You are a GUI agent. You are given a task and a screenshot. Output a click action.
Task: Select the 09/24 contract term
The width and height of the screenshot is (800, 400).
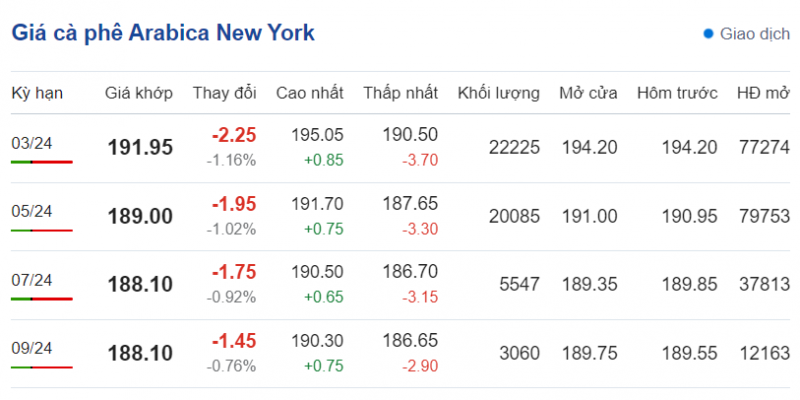31,348
